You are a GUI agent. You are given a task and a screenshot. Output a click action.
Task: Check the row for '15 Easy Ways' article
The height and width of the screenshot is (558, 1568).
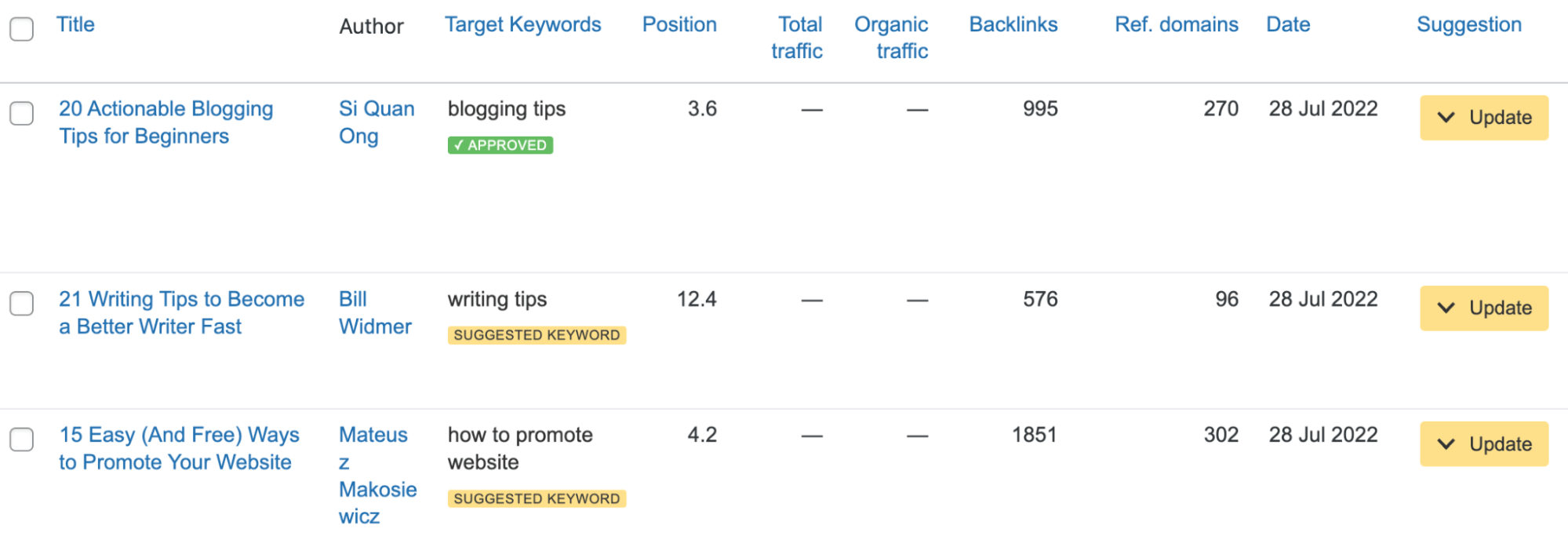[x=21, y=440]
